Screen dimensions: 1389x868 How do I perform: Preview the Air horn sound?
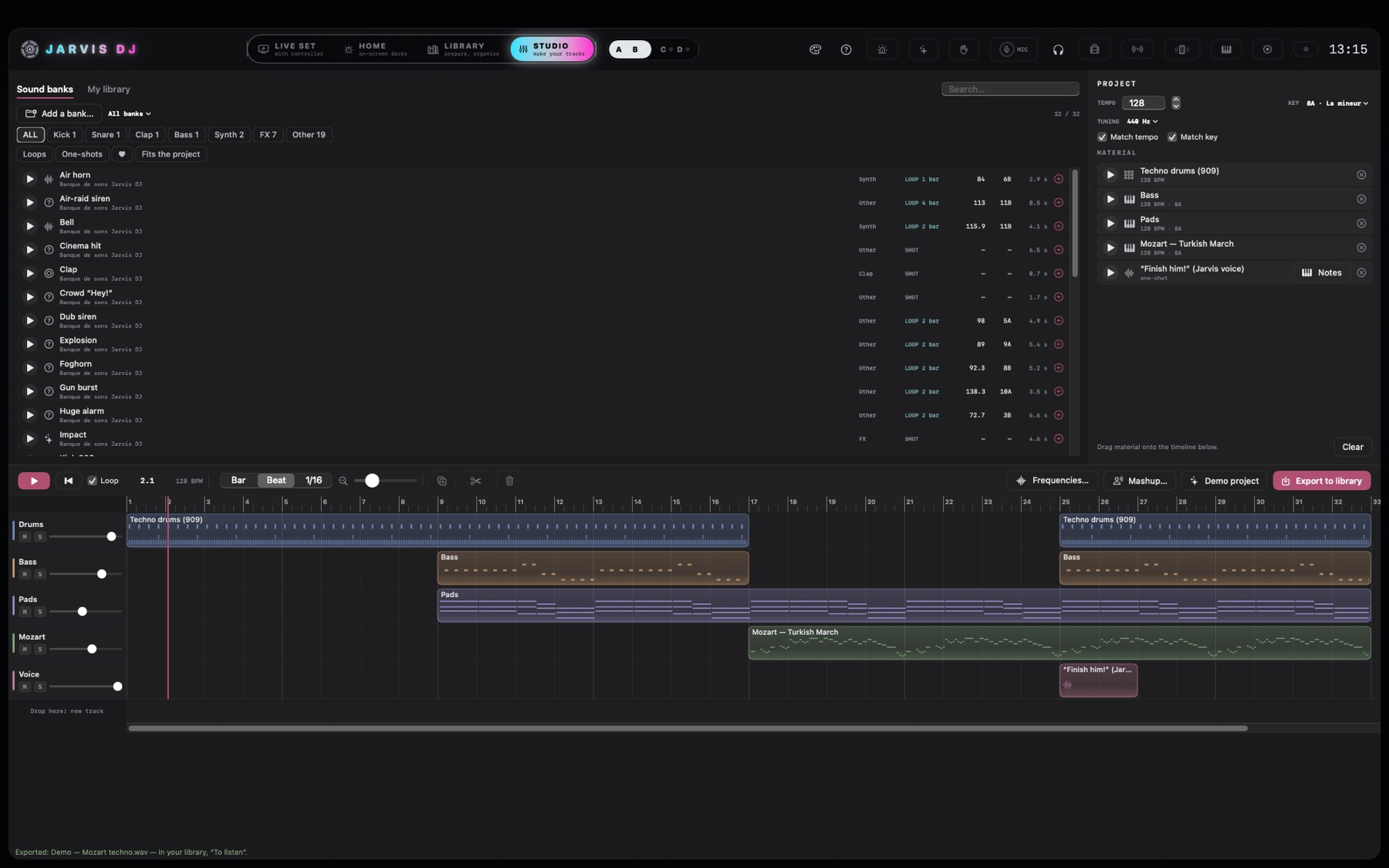(x=29, y=179)
